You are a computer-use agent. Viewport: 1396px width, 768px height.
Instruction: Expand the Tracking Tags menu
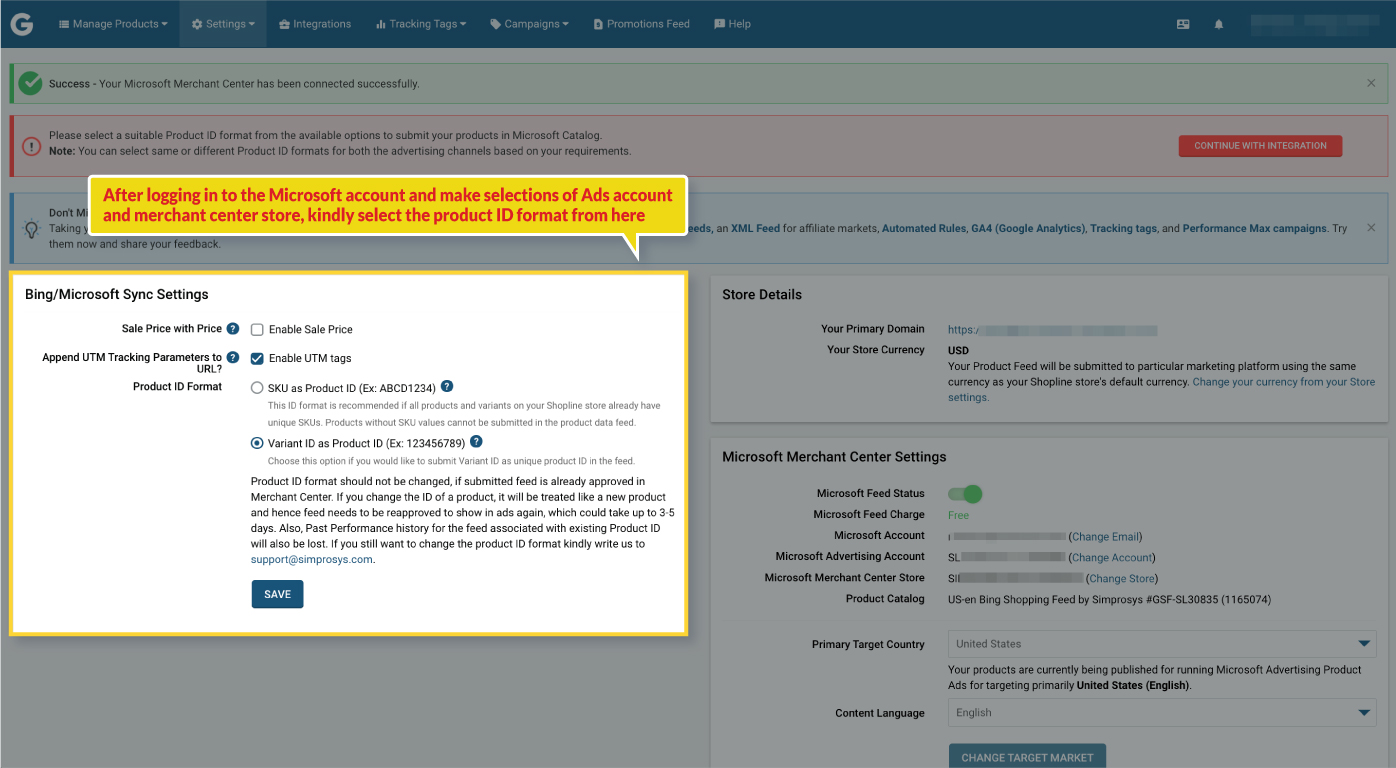click(x=421, y=24)
